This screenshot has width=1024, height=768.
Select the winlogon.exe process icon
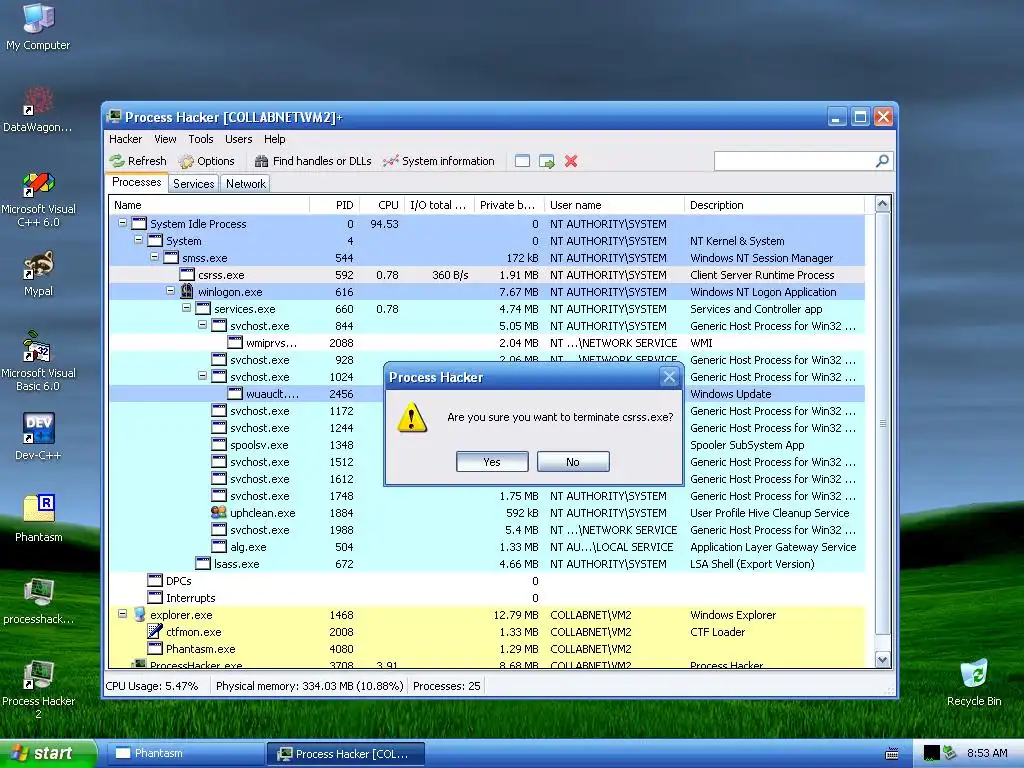(187, 291)
